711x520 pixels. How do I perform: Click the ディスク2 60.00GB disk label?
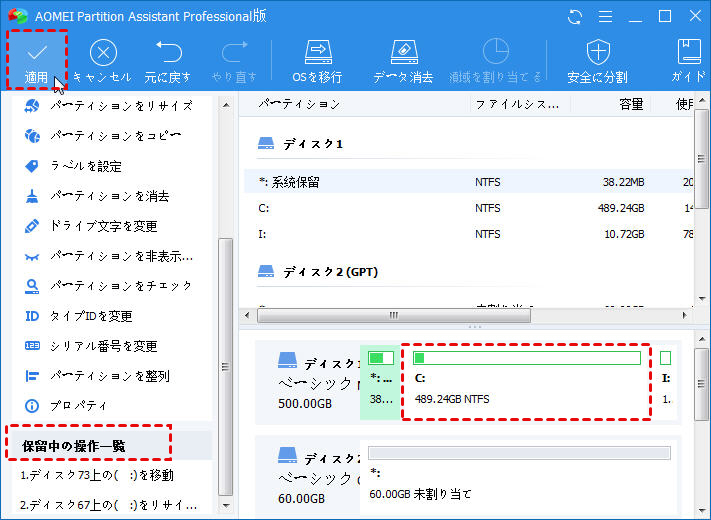click(317, 479)
